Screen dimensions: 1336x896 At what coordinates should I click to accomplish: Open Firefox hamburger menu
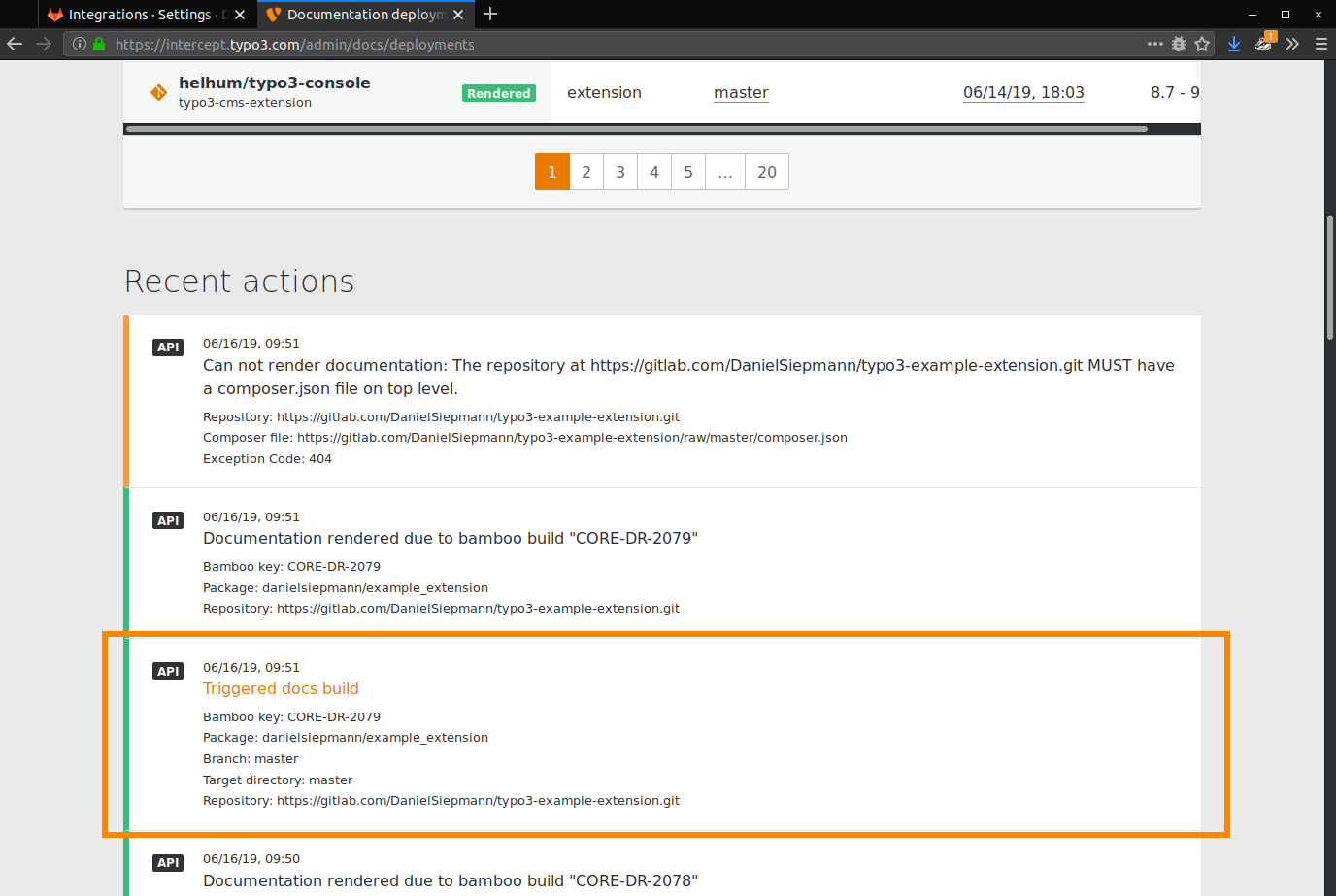[x=1321, y=44]
